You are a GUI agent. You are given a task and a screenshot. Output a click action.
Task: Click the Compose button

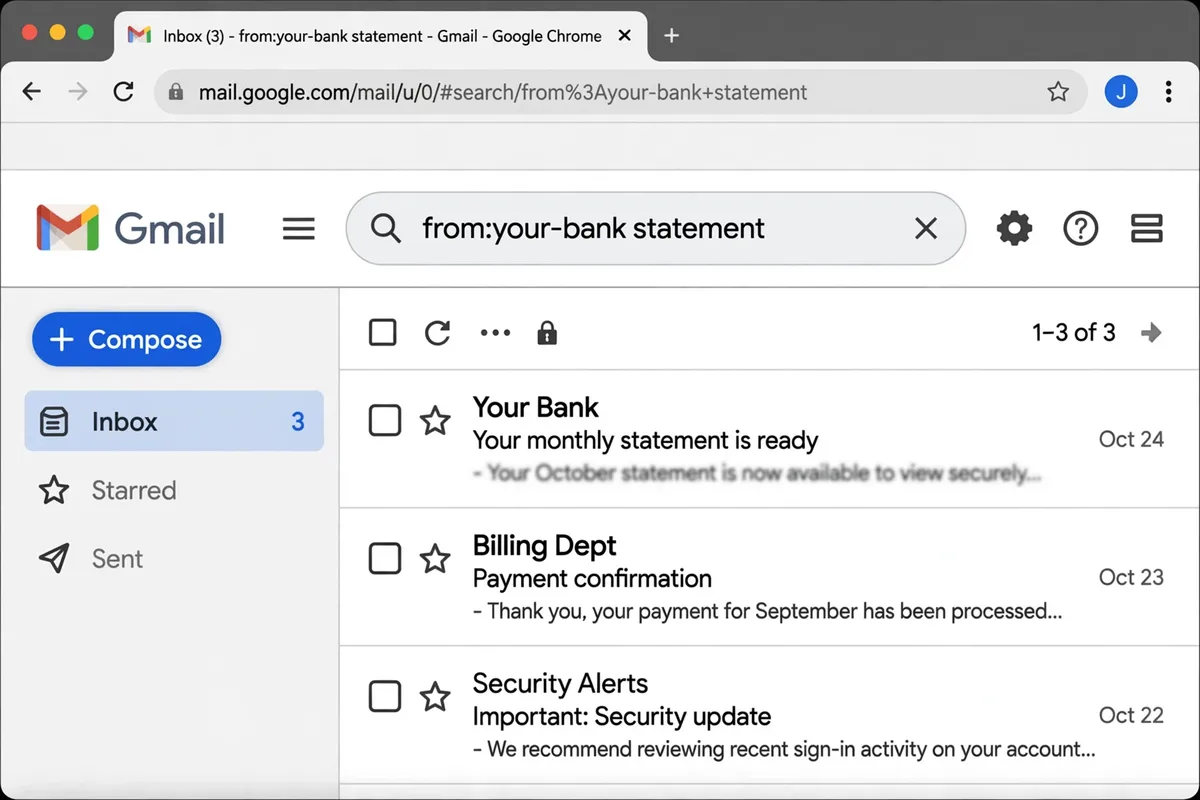coord(126,340)
